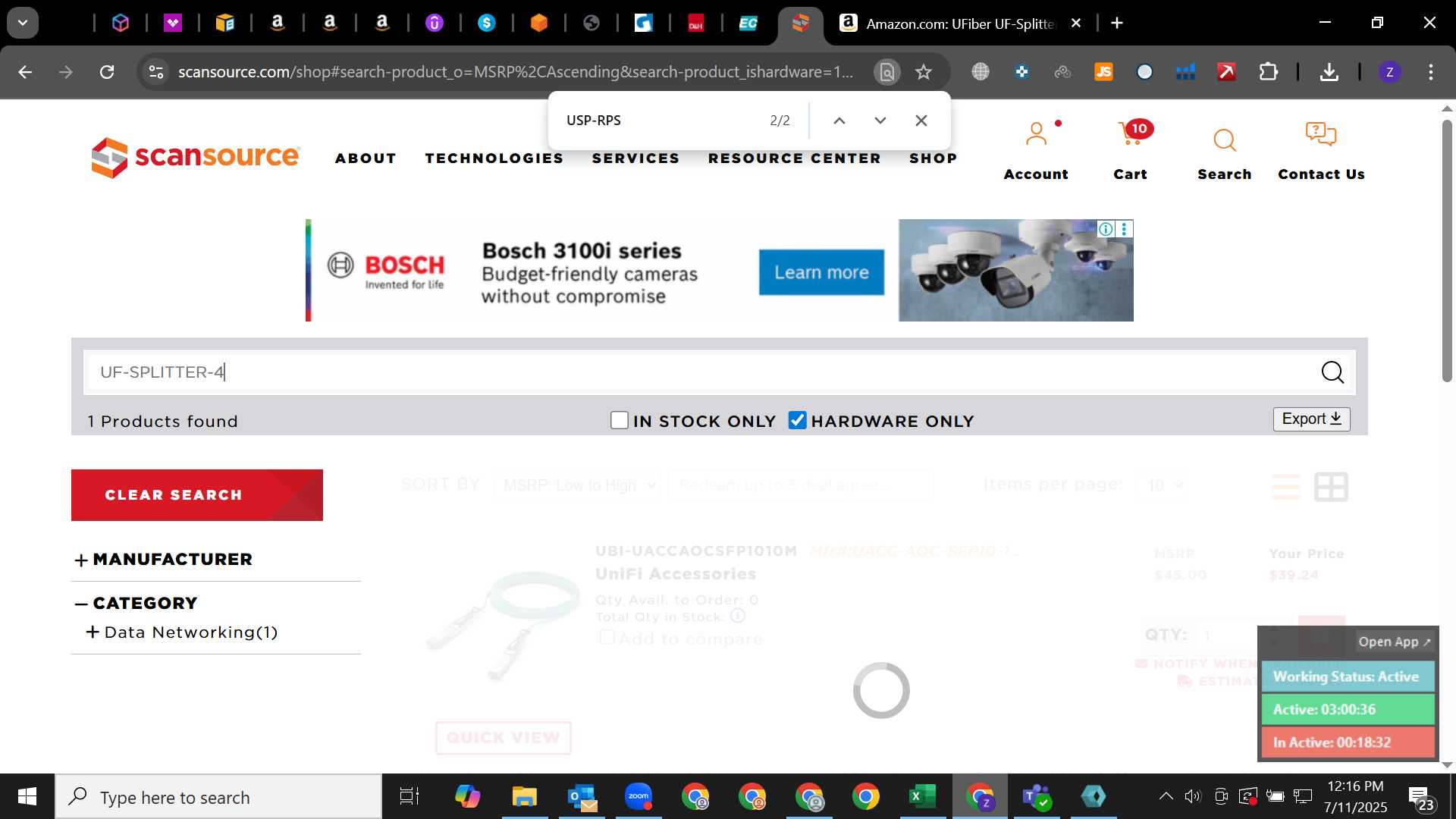
Task: Open the Chrome three-dot menu
Action: point(1430,72)
